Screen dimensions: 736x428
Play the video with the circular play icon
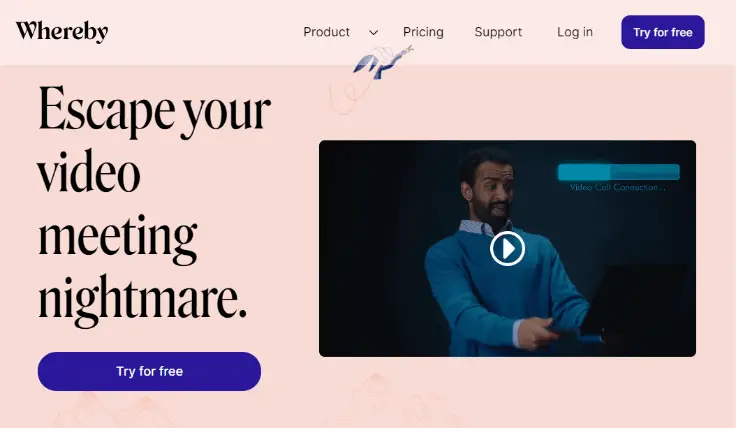tap(507, 249)
